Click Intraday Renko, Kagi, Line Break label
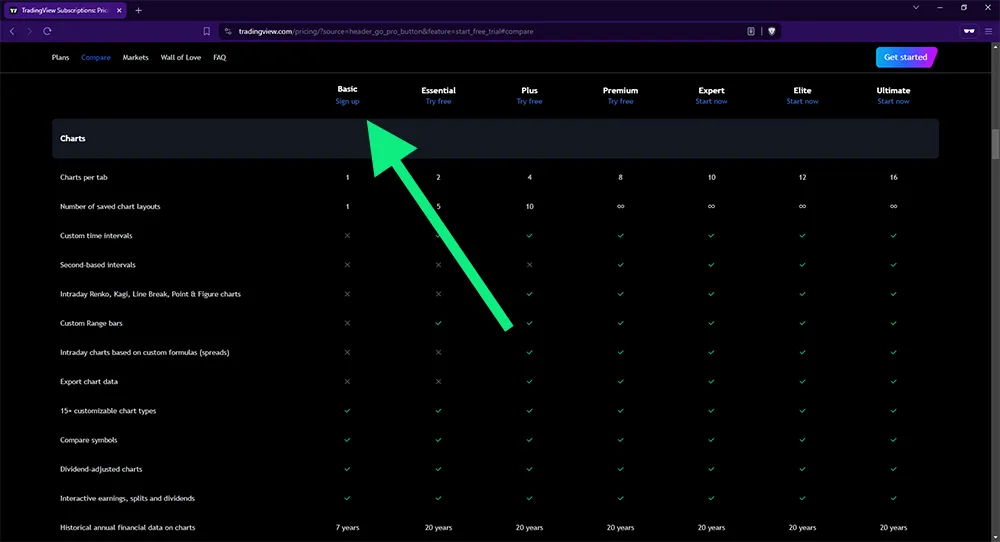The width and height of the screenshot is (1000, 542). (150, 294)
